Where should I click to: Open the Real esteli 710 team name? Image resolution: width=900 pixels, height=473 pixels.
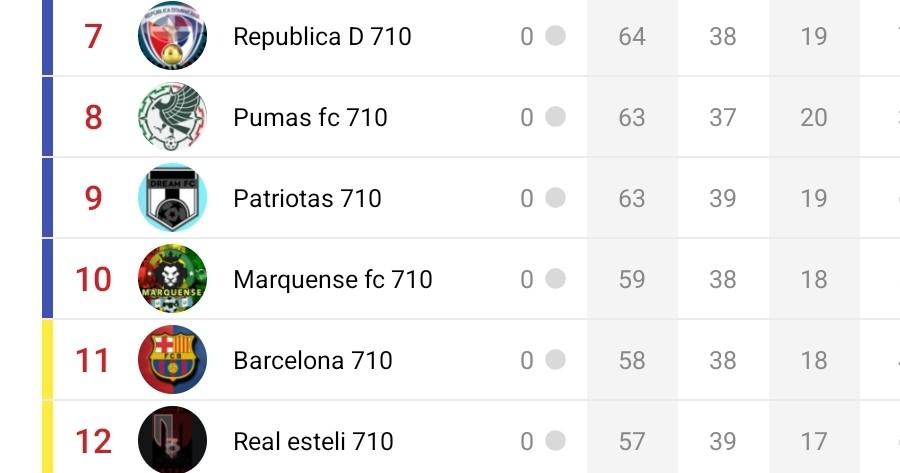[x=313, y=441]
